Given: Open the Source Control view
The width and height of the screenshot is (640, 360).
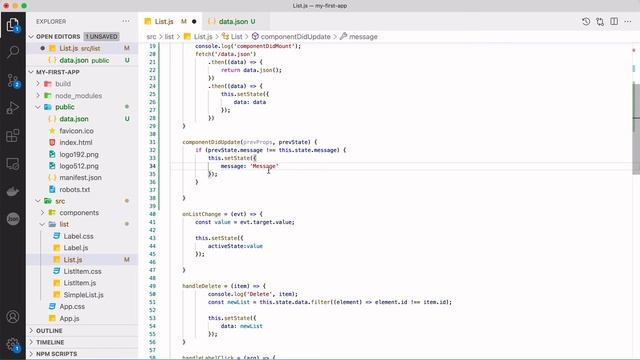Looking at the screenshot, I should tap(13, 80).
